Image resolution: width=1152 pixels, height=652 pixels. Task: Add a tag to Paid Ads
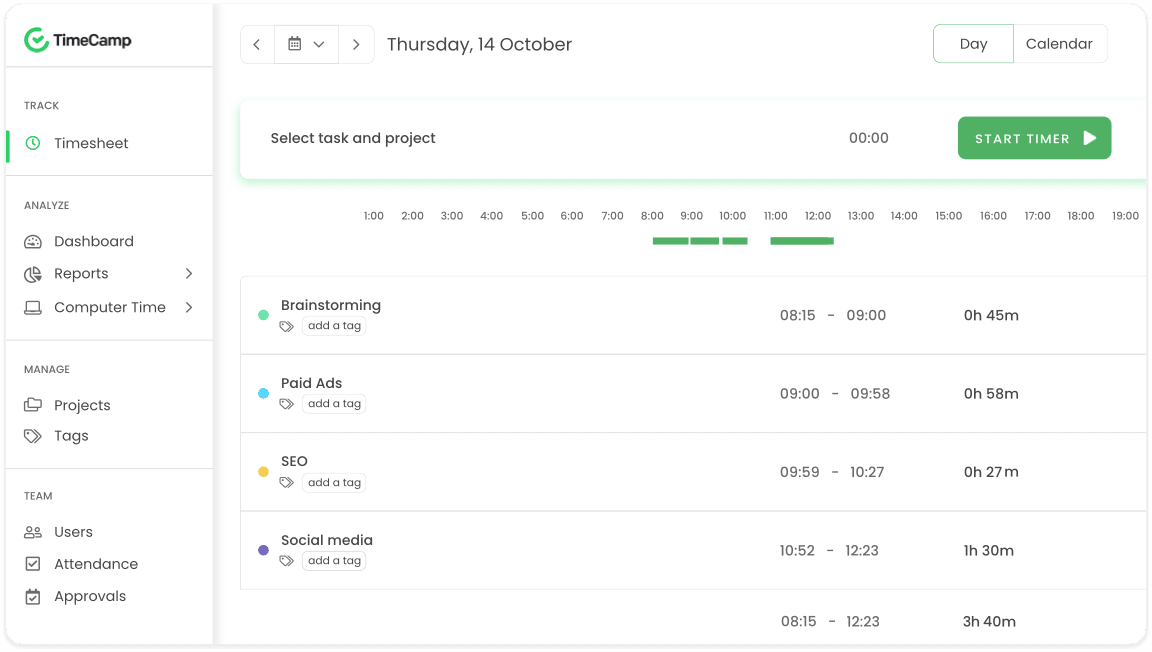[x=334, y=404]
